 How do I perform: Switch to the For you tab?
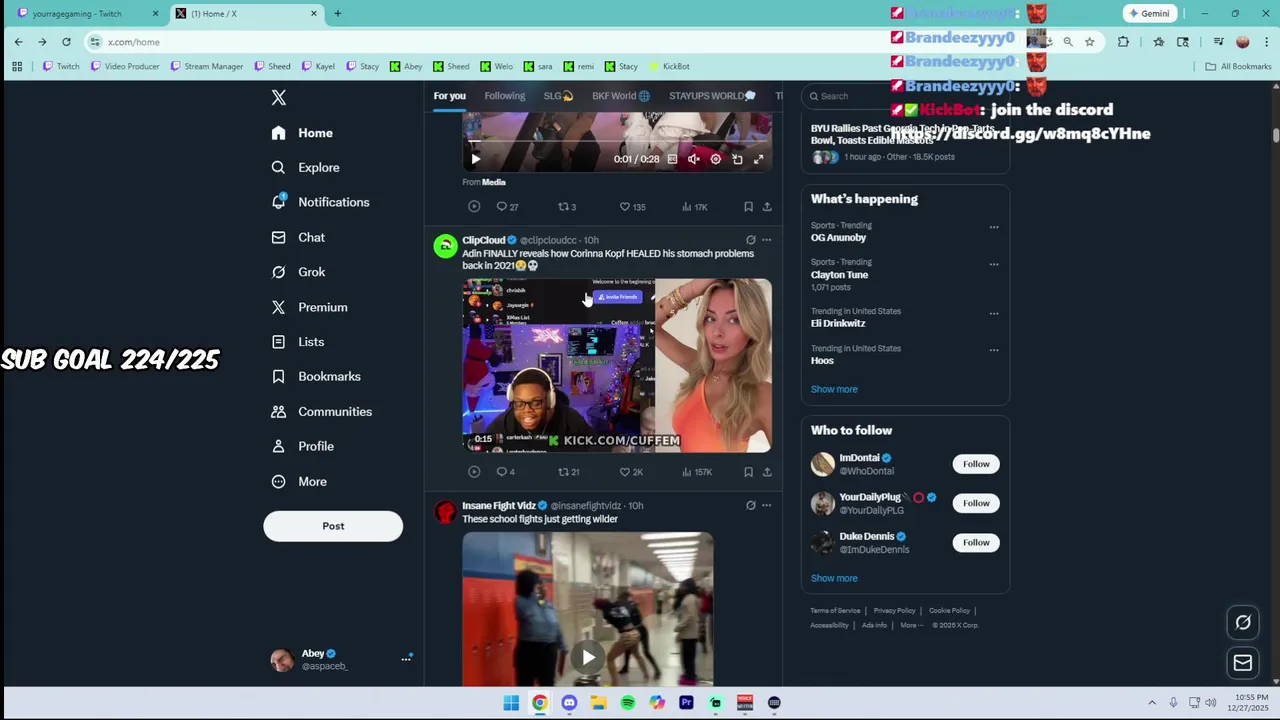click(x=450, y=96)
